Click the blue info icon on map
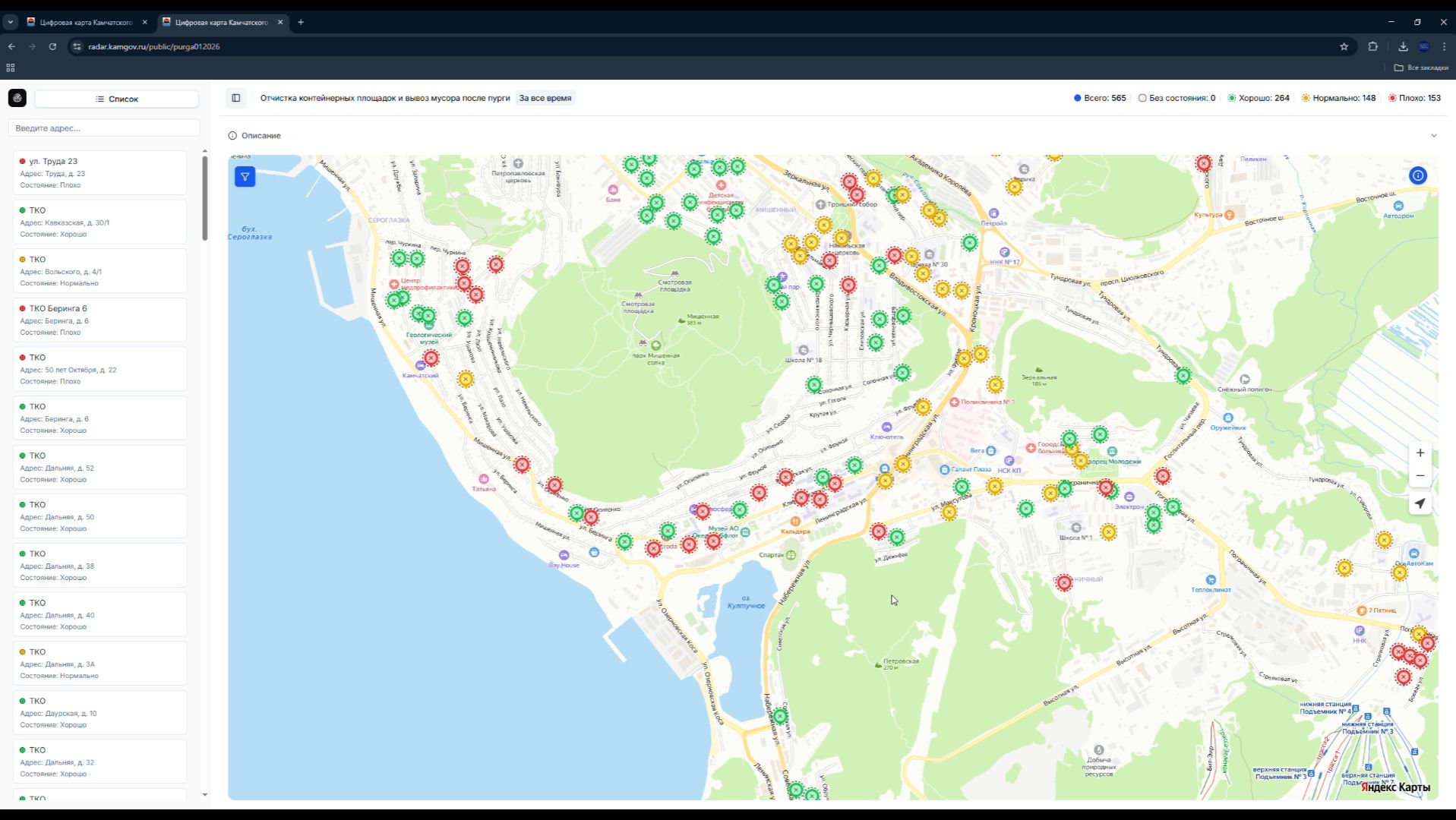This screenshot has width=1456, height=820. (1417, 175)
